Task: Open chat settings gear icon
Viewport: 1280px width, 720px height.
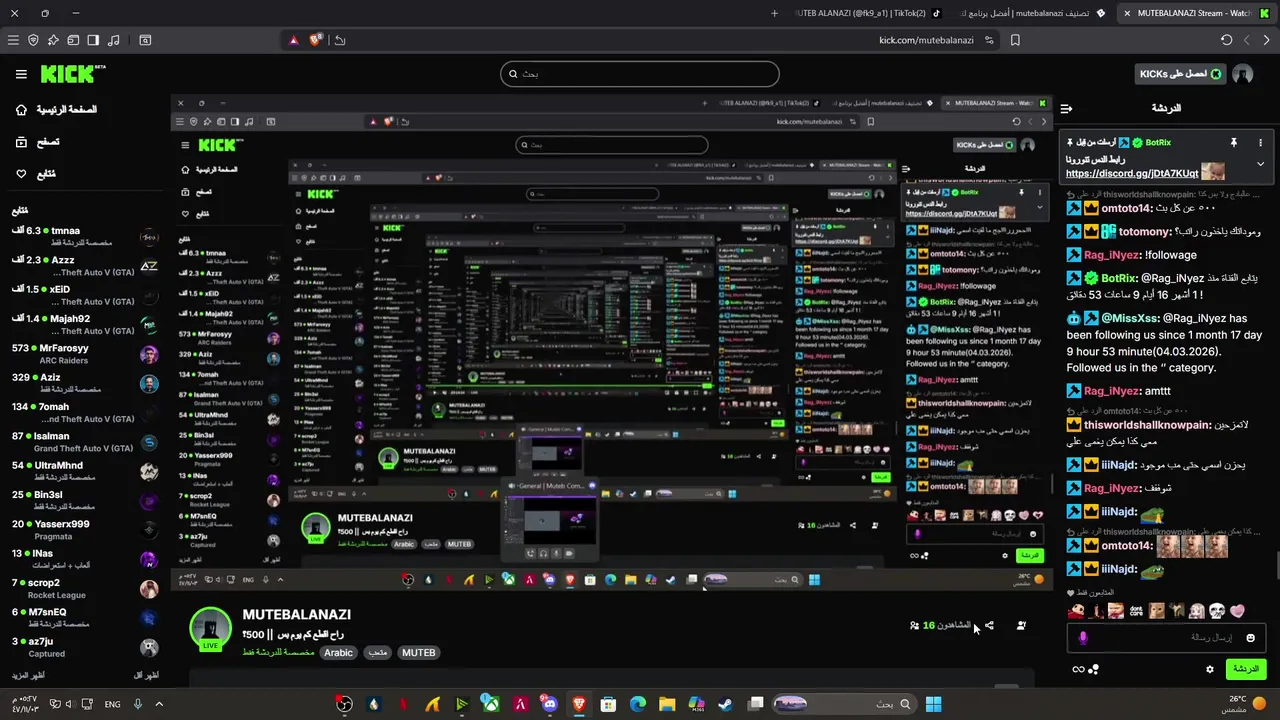Action: pos(1209,669)
